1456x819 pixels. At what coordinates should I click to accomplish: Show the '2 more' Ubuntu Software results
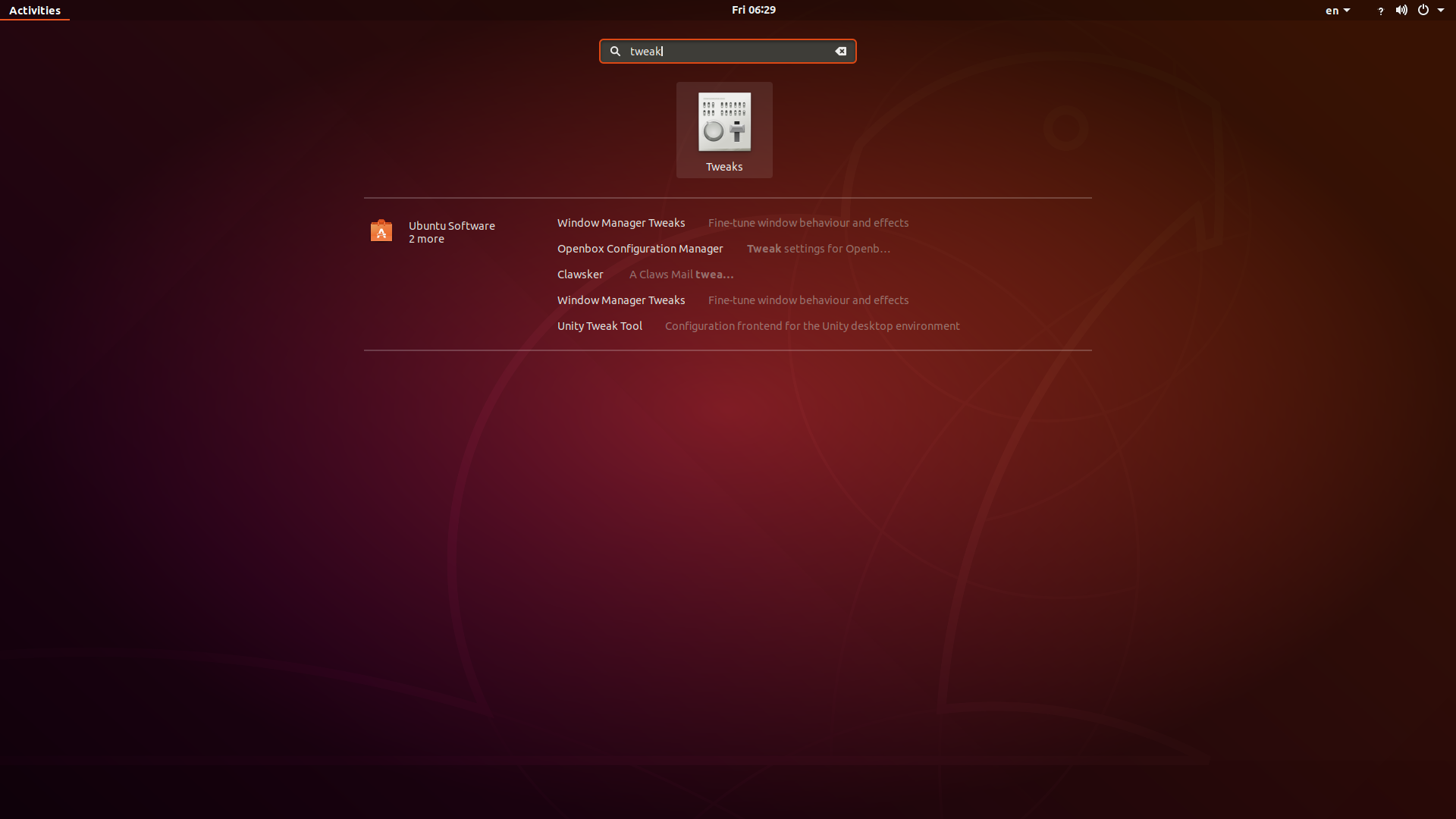click(x=426, y=239)
